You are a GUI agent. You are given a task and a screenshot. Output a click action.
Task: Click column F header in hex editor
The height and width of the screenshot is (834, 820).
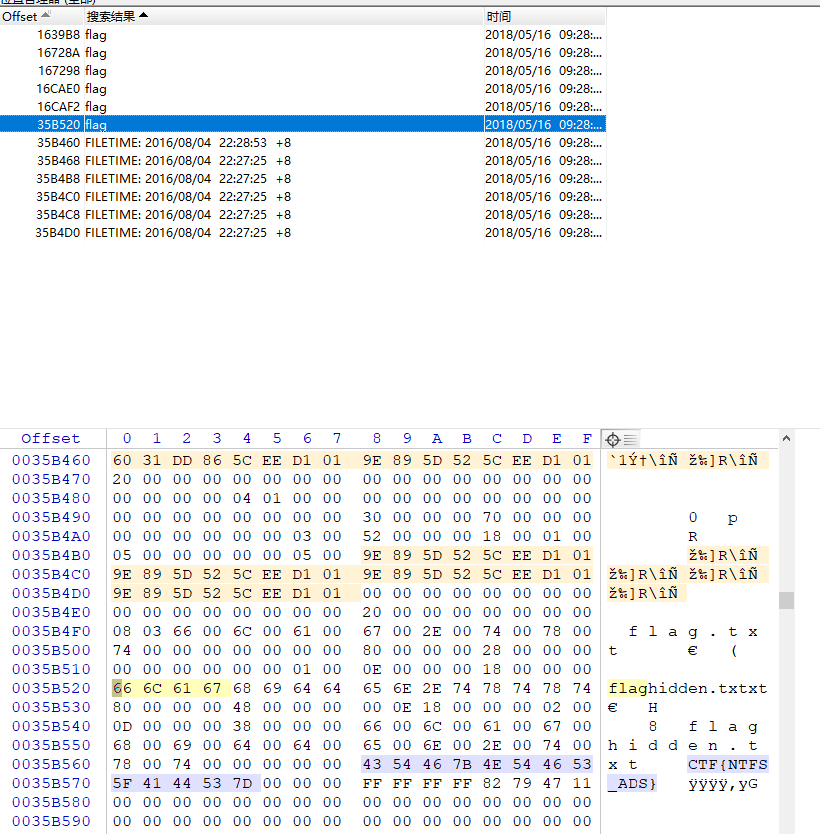coord(586,439)
